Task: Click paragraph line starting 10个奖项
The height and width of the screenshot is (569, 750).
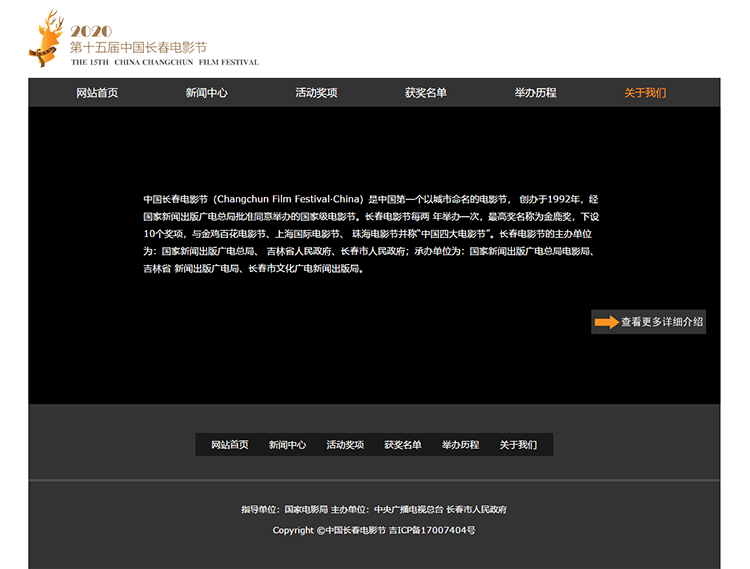Action: (x=367, y=234)
